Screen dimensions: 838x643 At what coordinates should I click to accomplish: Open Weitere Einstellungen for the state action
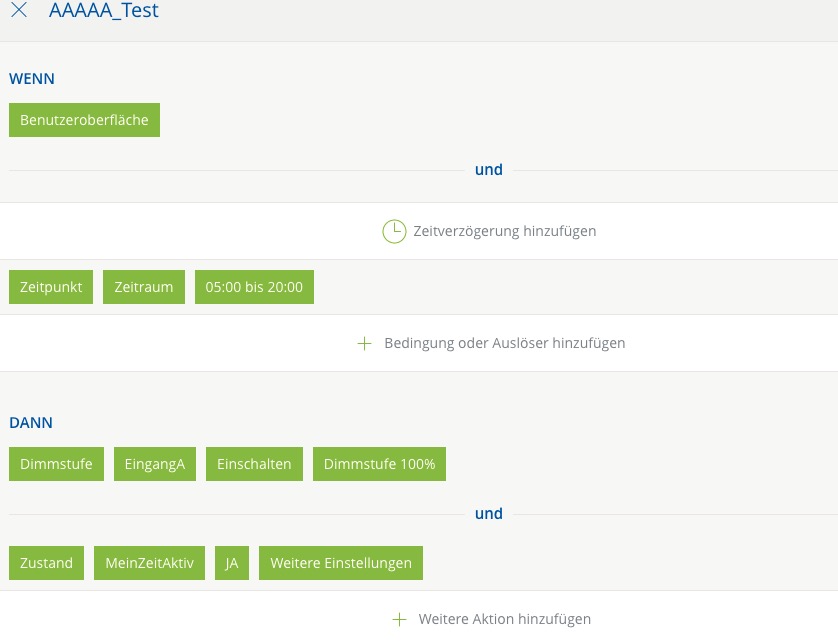(x=340, y=563)
